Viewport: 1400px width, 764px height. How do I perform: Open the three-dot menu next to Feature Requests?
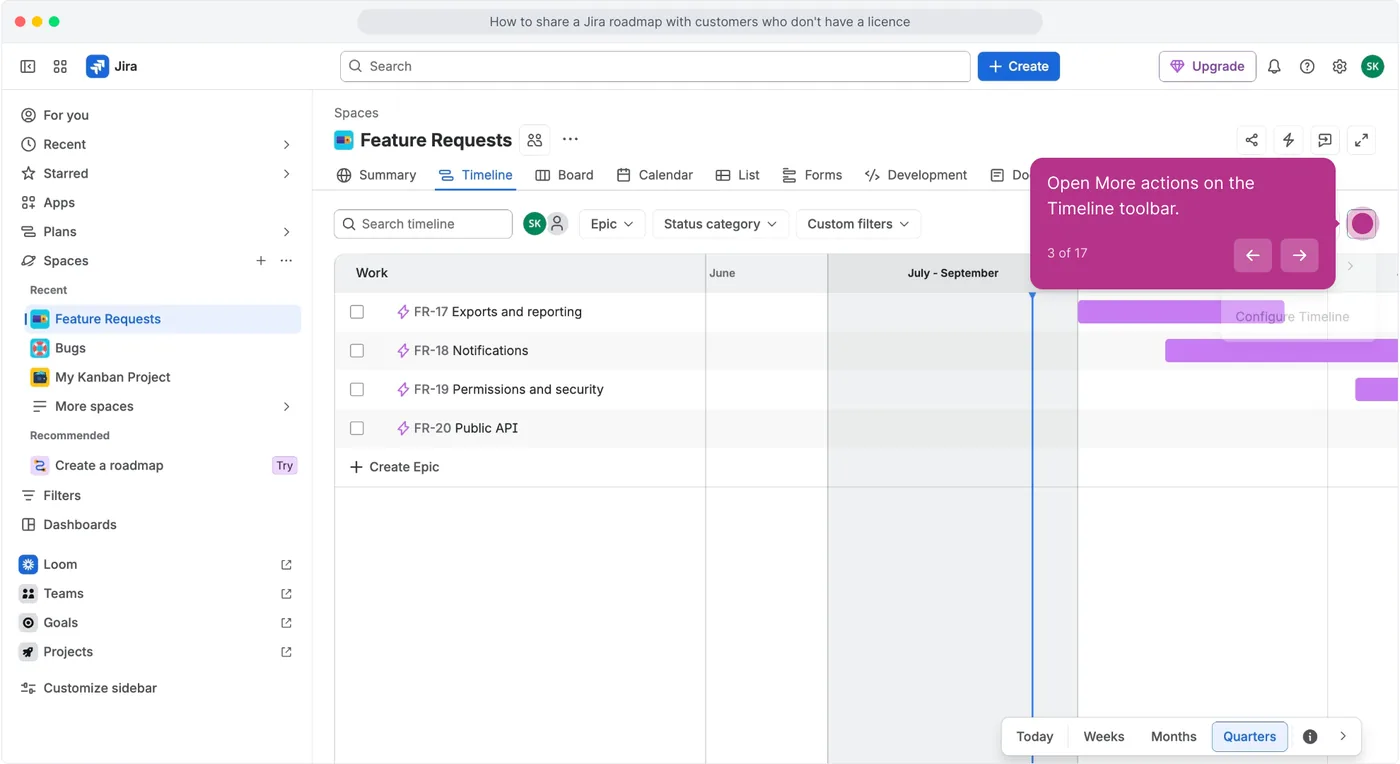point(570,140)
